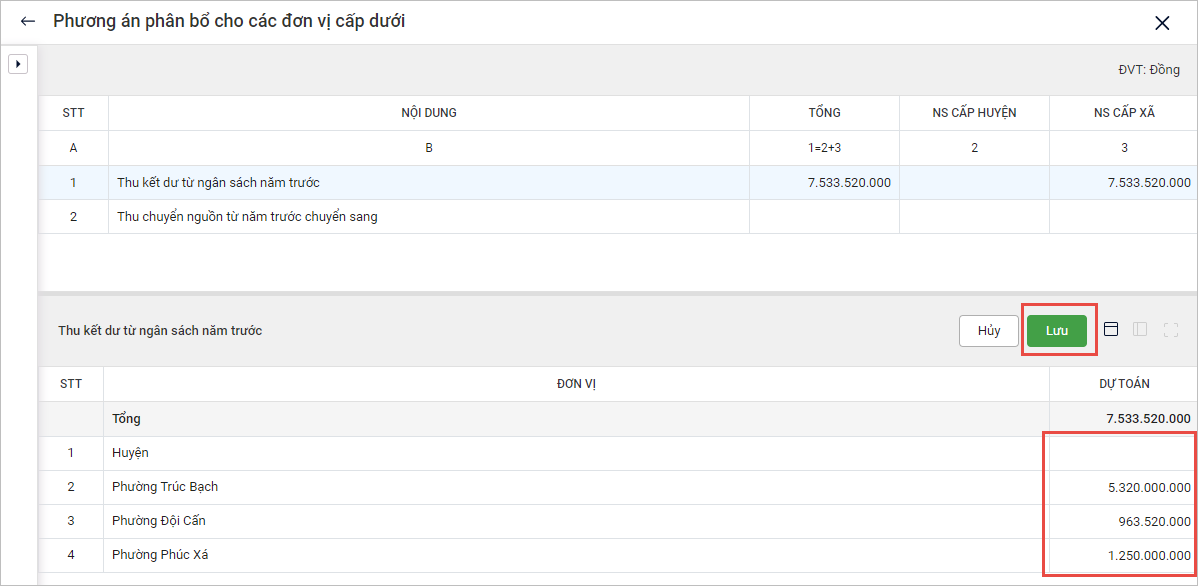
Task: Switch to horizontal split panel layout
Action: pyautogui.click(x=1110, y=329)
